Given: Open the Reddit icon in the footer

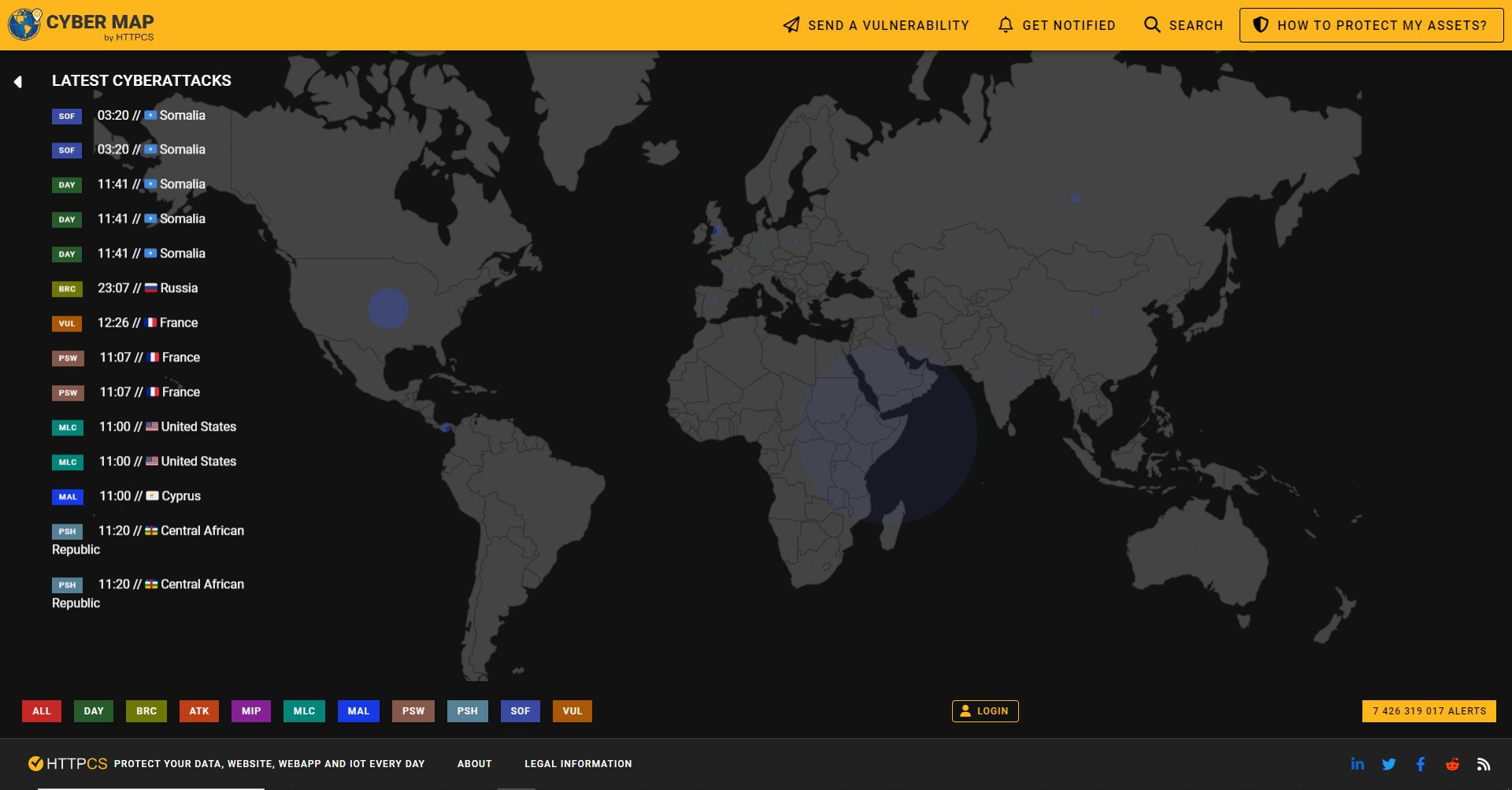Looking at the screenshot, I should coord(1452,763).
